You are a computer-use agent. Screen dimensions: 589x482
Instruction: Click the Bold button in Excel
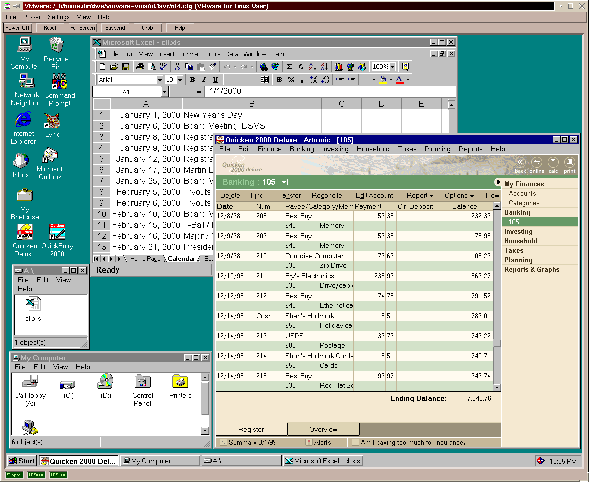coord(192,79)
